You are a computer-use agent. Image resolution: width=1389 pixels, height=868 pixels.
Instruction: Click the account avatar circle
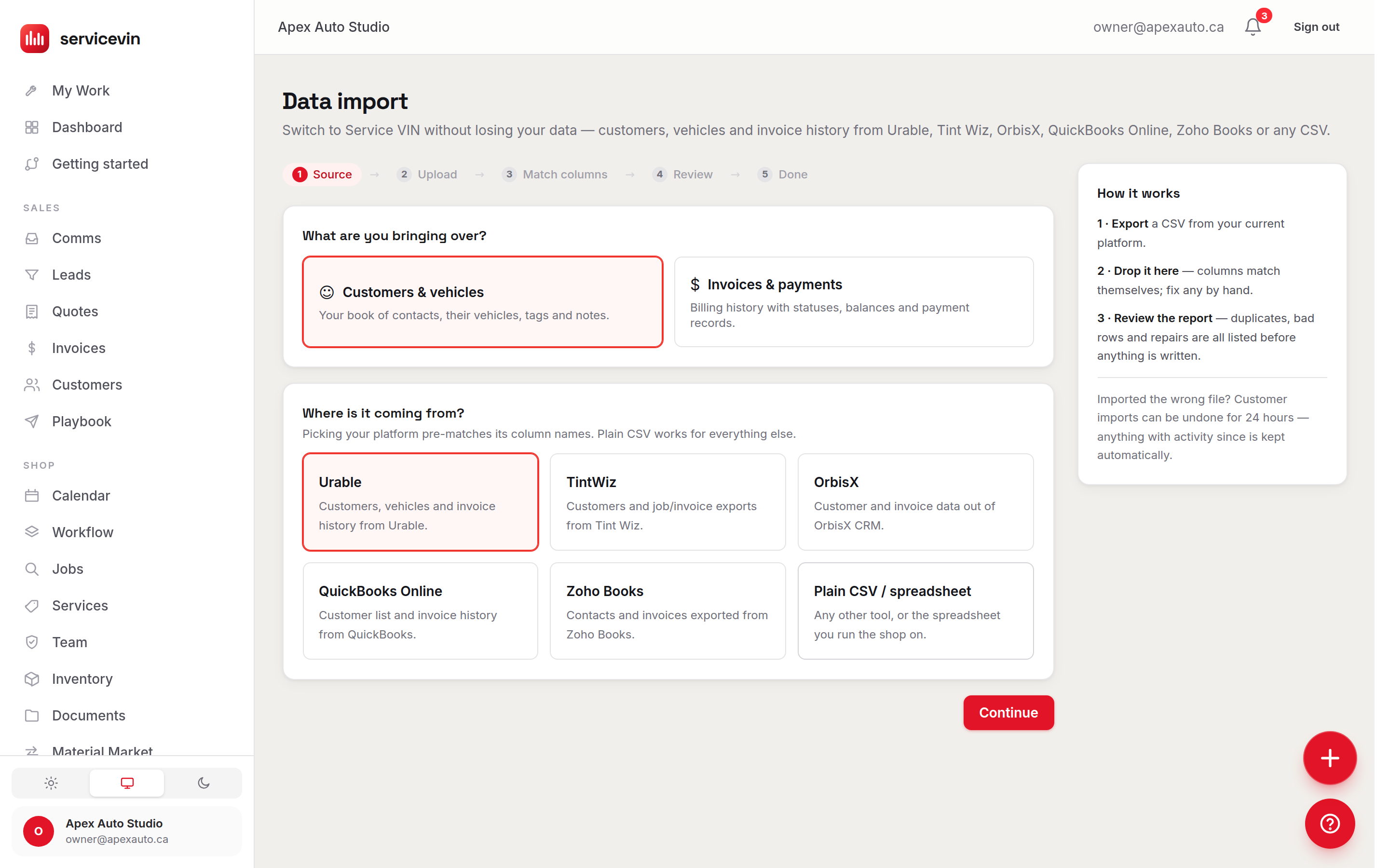point(39,831)
